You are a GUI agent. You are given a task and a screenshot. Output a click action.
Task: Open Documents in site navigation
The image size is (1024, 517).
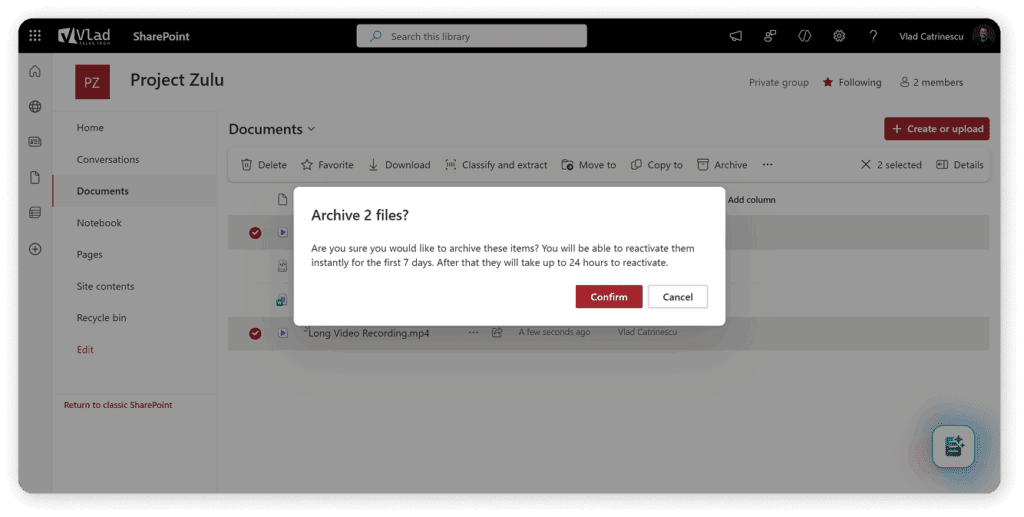point(103,191)
